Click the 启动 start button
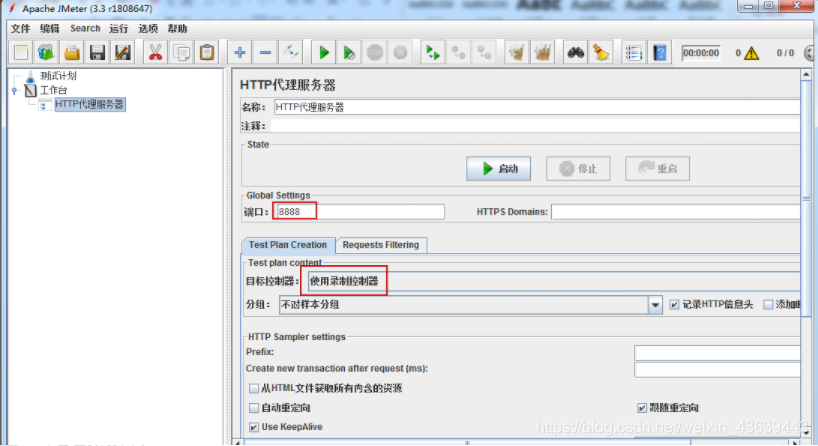818x446 pixels. [x=498, y=168]
